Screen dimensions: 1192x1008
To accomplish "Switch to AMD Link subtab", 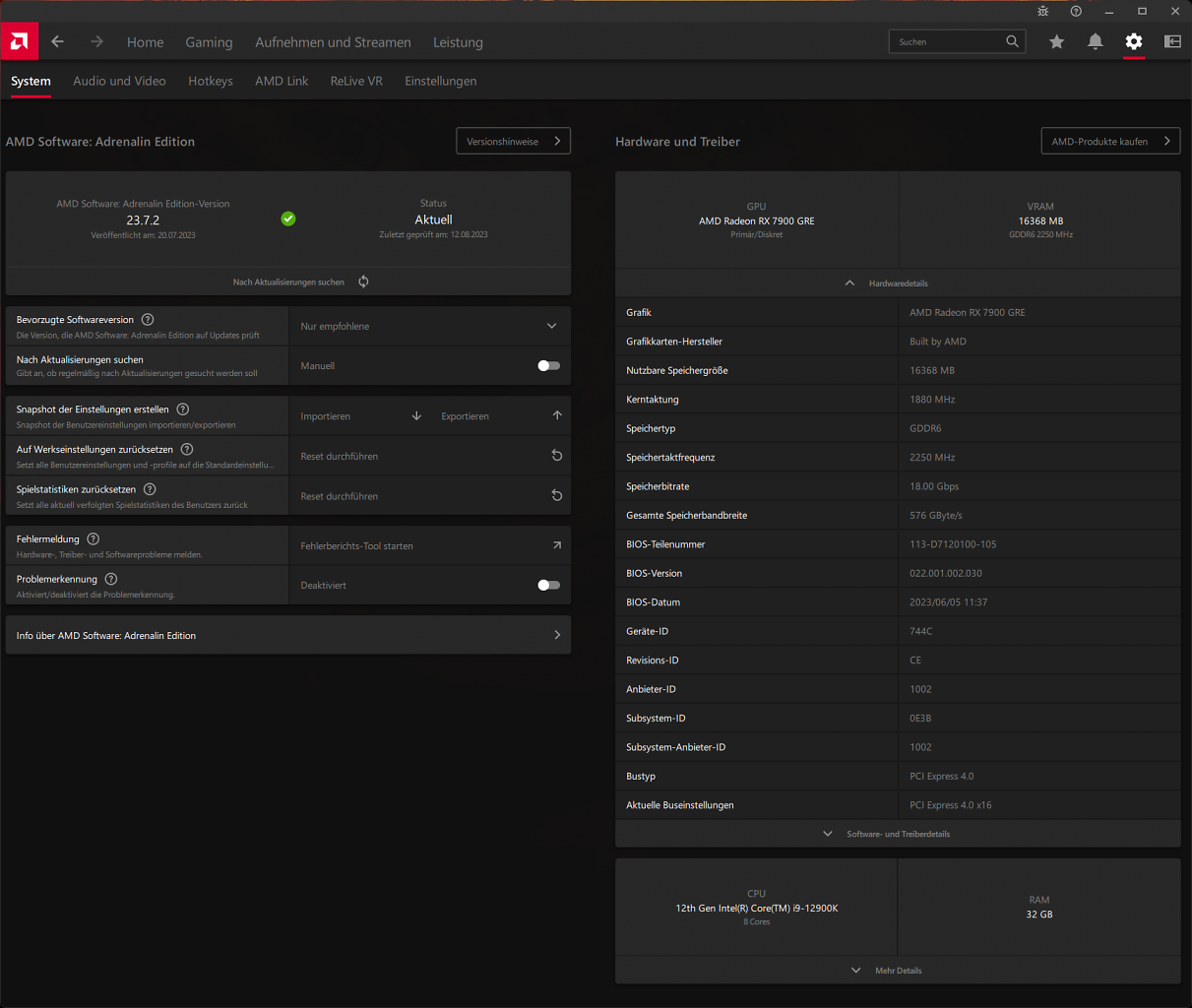I will pos(282,81).
